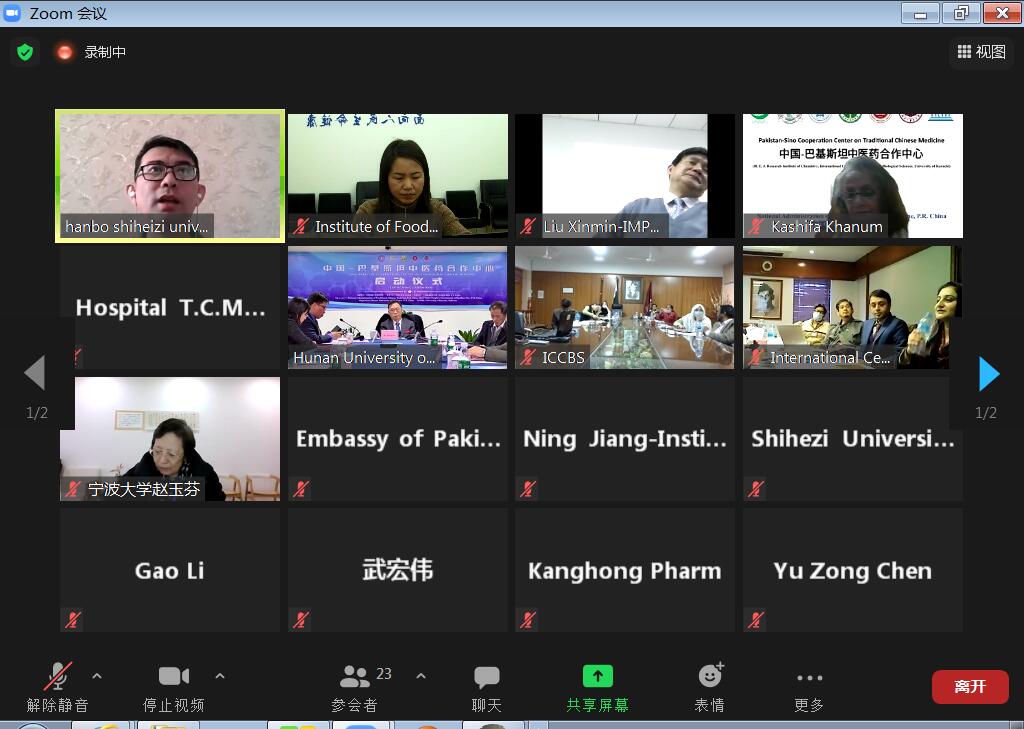Select 宁波大学赵玉芬 video tile
The image size is (1024, 729).
170,439
